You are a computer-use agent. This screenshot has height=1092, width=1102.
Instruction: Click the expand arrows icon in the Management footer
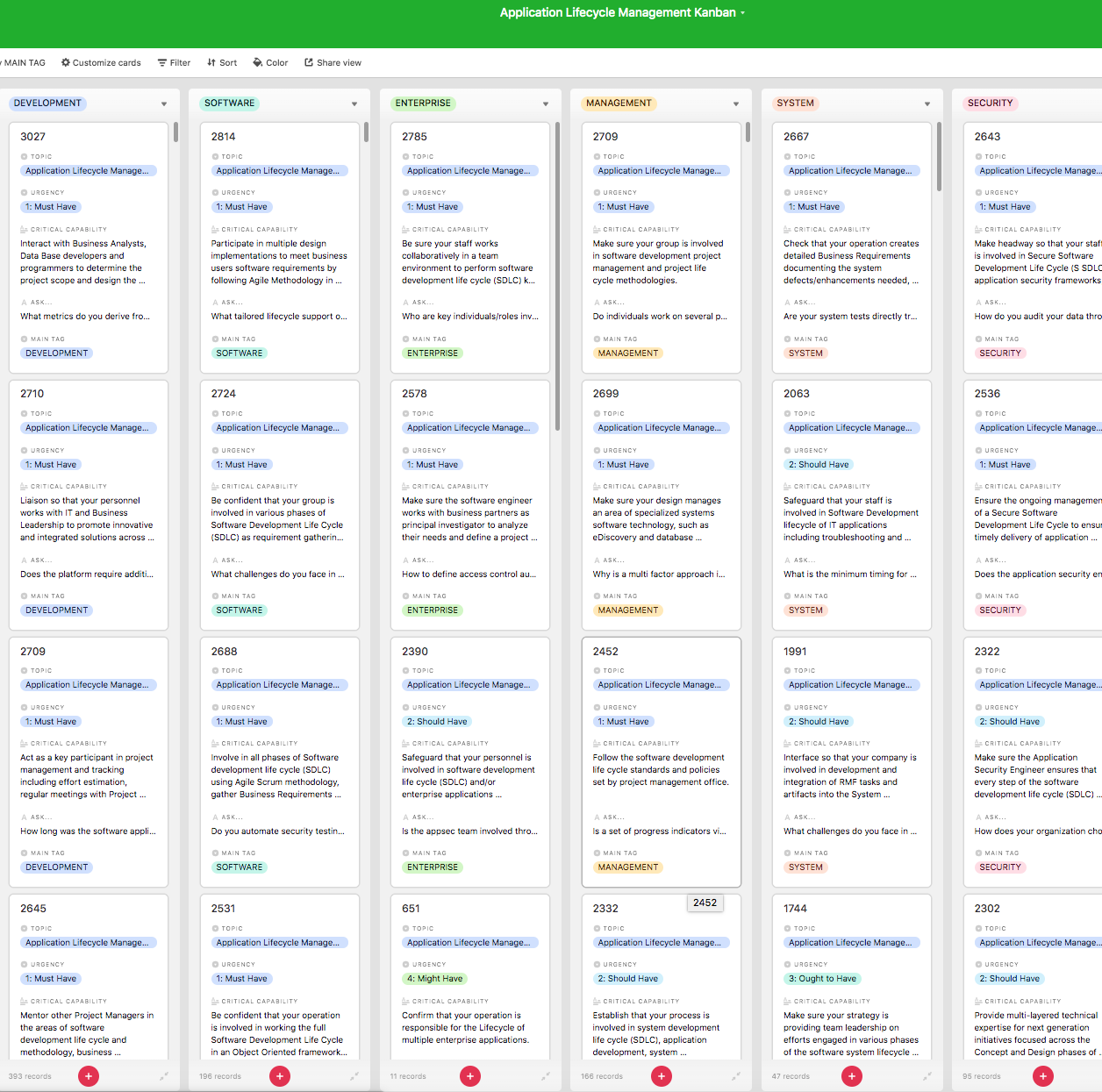coord(736,1076)
